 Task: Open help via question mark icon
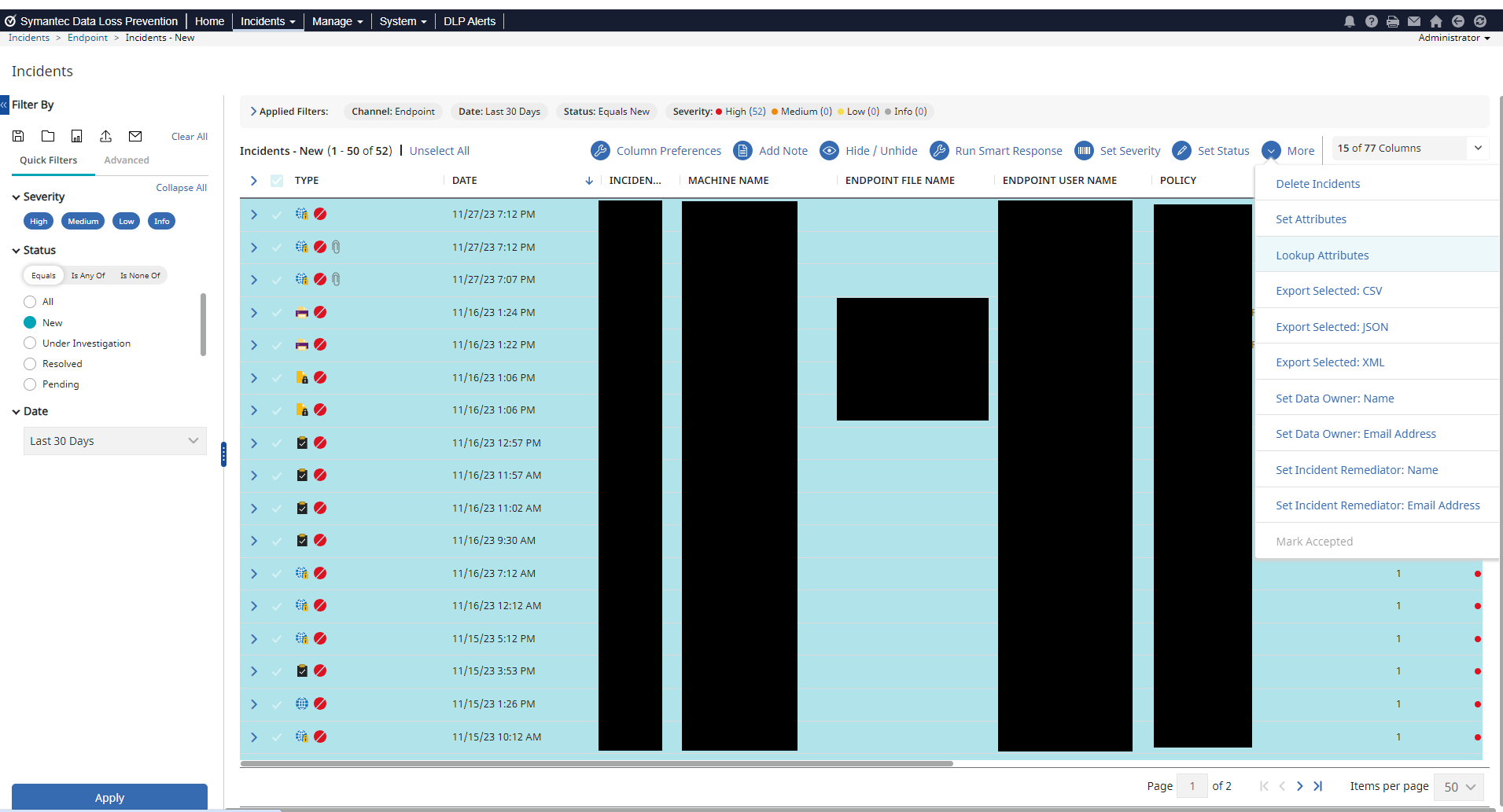tap(1372, 21)
